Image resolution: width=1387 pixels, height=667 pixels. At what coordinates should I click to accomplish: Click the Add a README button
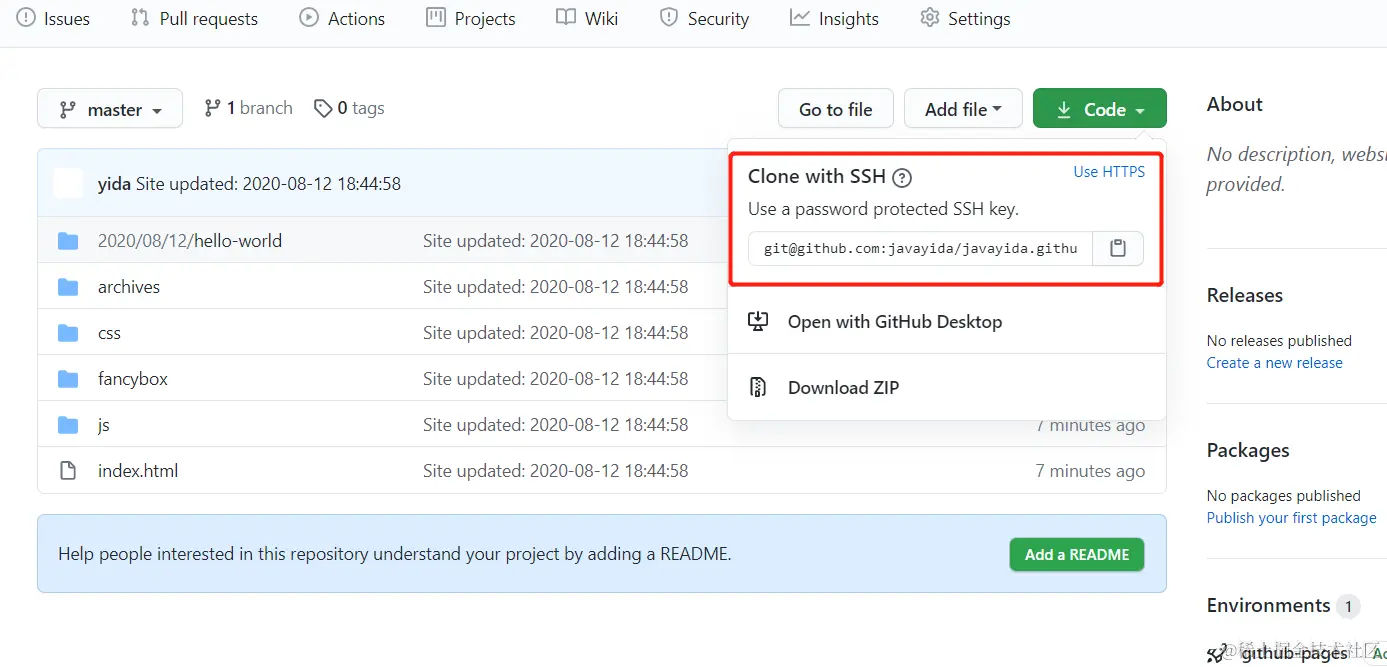pyautogui.click(x=1077, y=554)
